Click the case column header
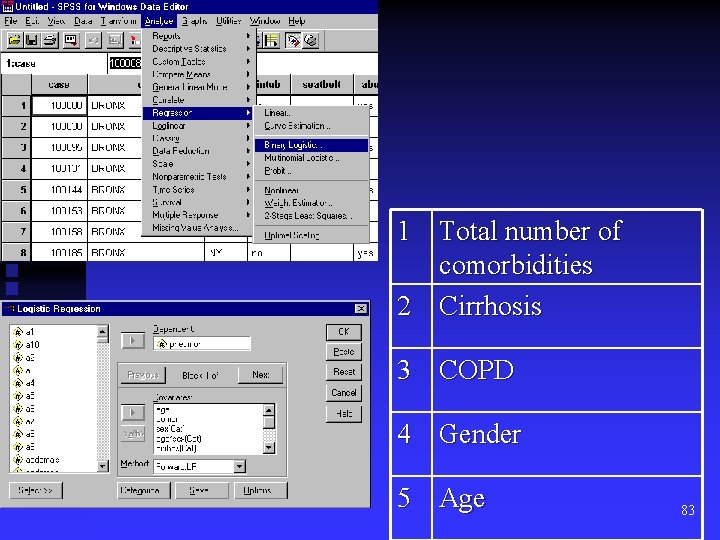The width and height of the screenshot is (720, 540). pos(59,84)
